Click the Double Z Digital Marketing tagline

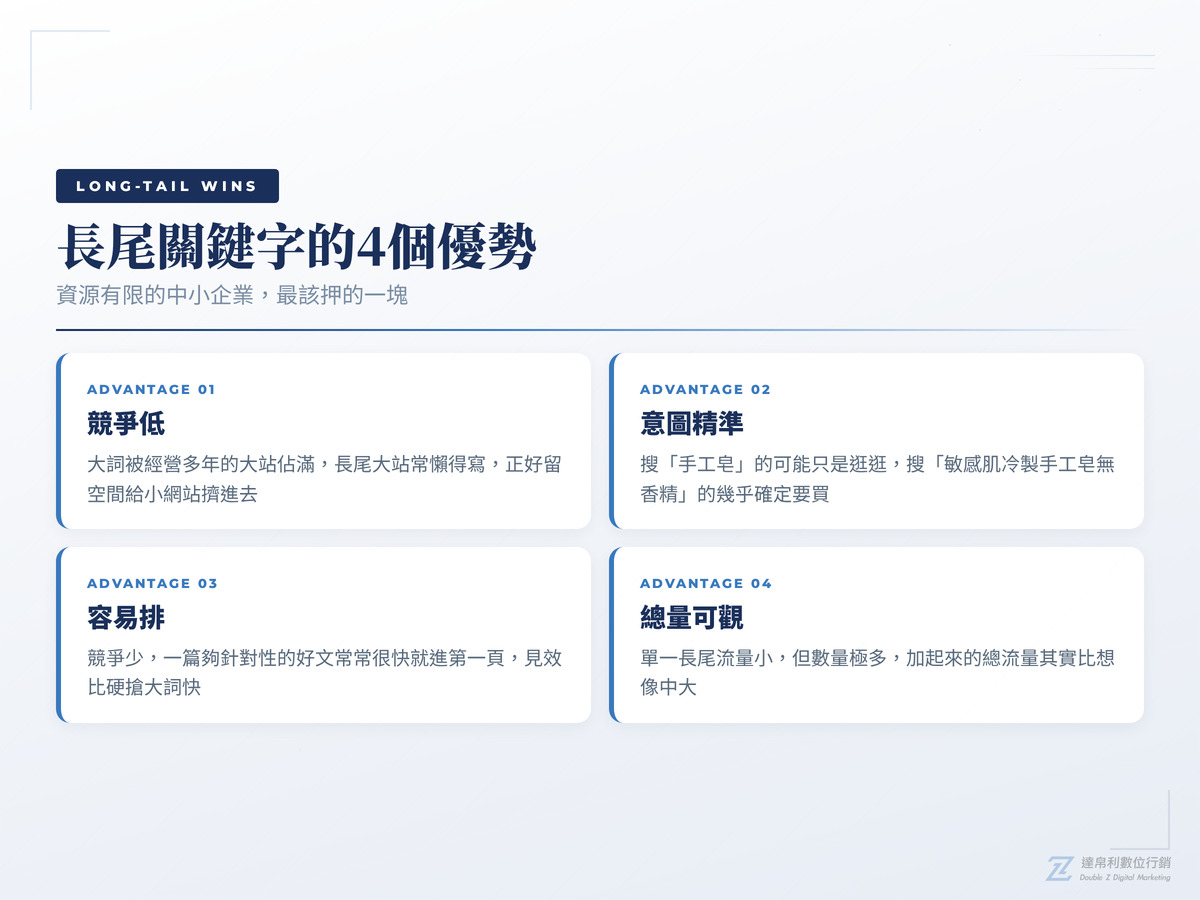point(1125,877)
